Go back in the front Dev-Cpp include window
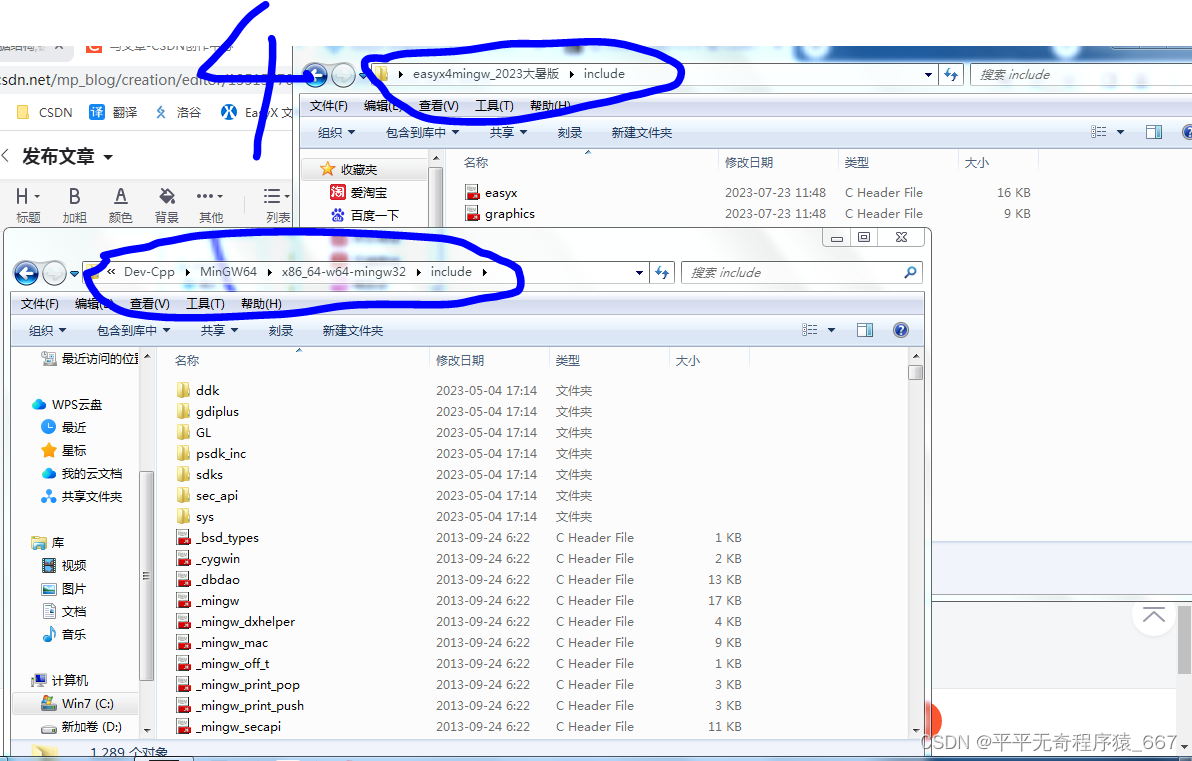1192x761 pixels. click(x=27, y=272)
